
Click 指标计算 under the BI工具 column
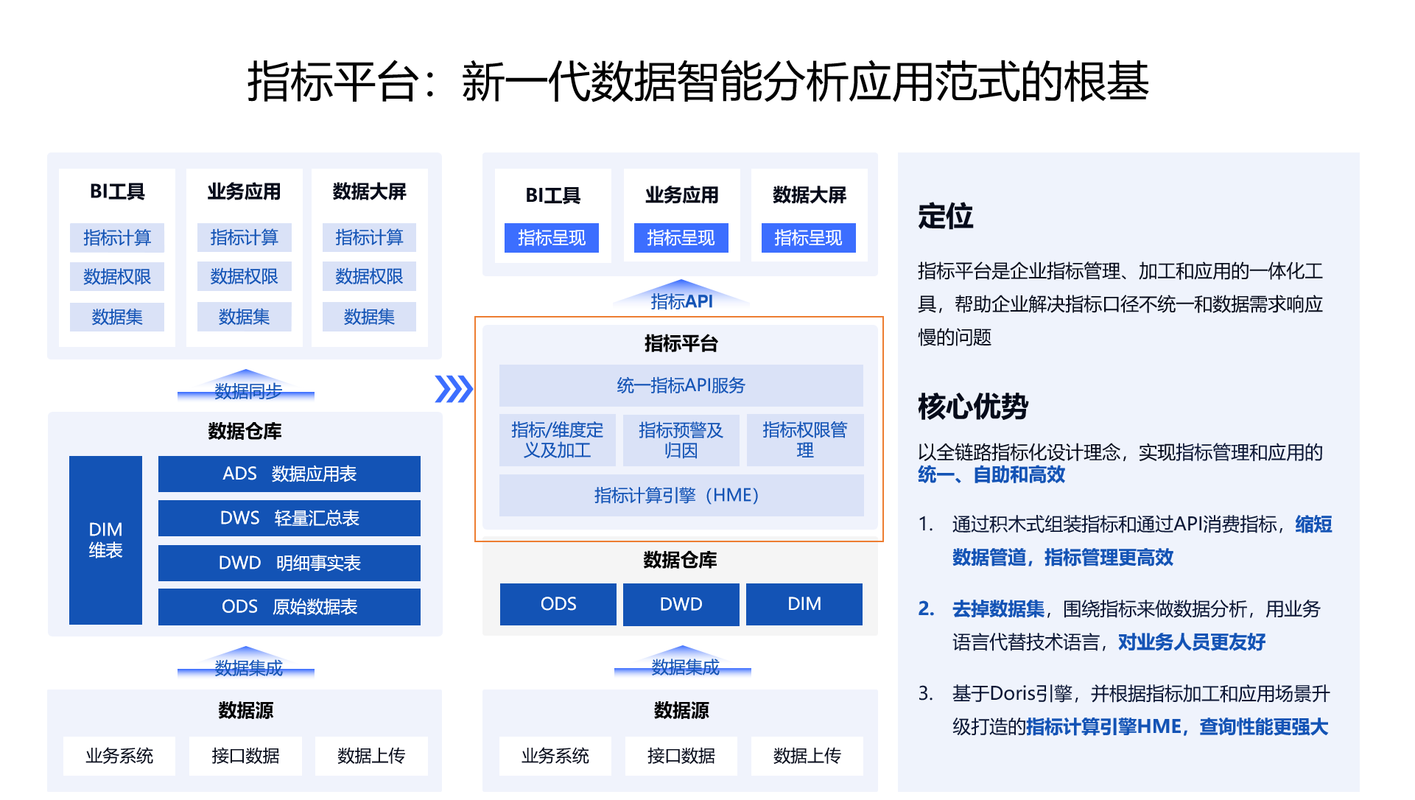pyautogui.click(x=117, y=238)
